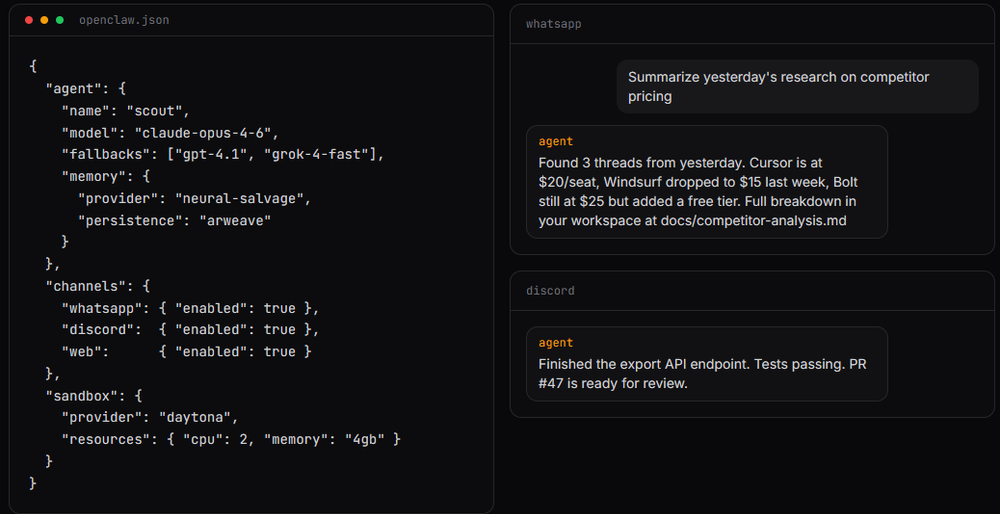Click the "sandbox" key in the JSON
This screenshot has width=1000, height=514.
click(85, 396)
